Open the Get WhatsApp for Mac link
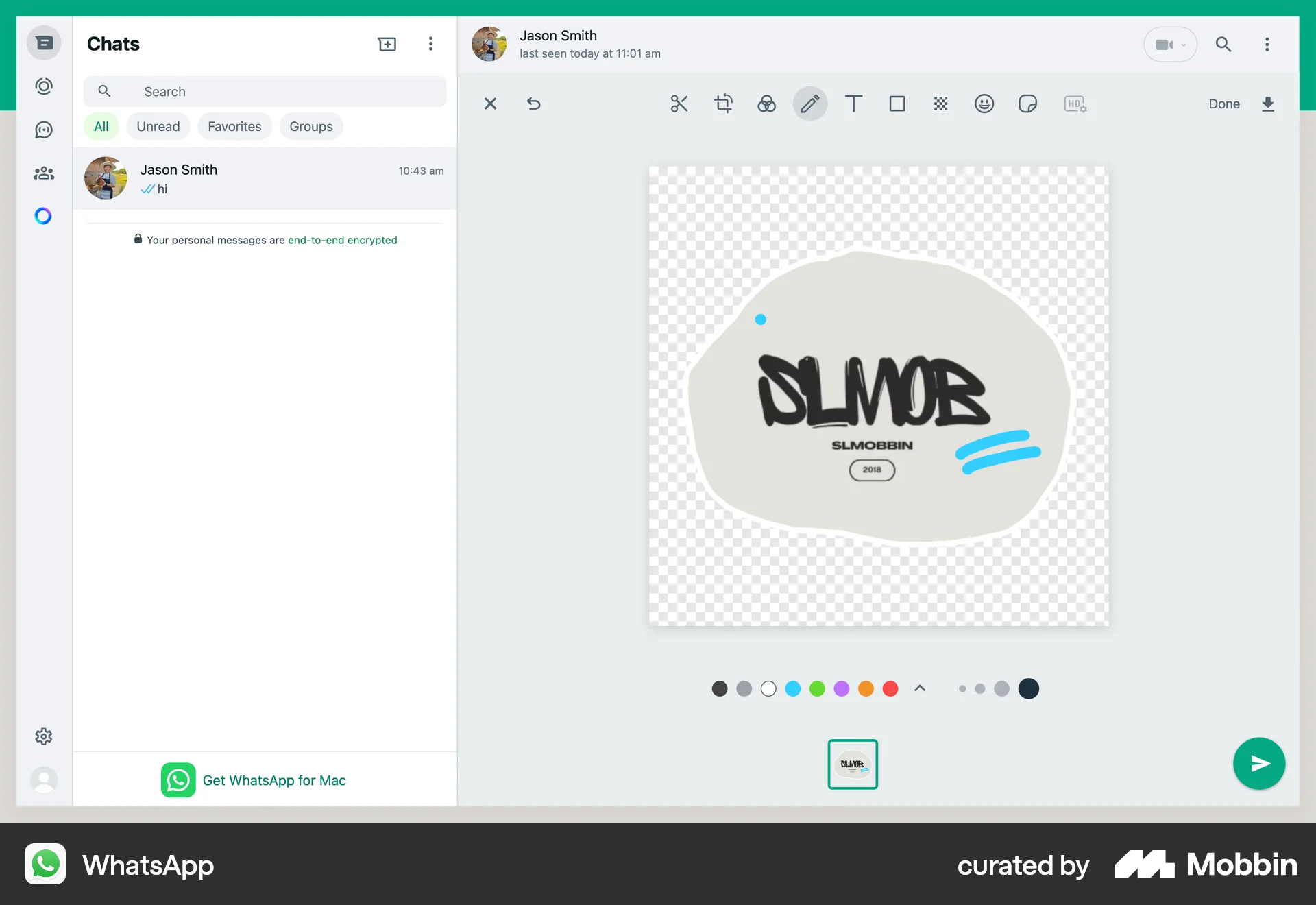Viewport: 1316px width, 905px height. 274,780
